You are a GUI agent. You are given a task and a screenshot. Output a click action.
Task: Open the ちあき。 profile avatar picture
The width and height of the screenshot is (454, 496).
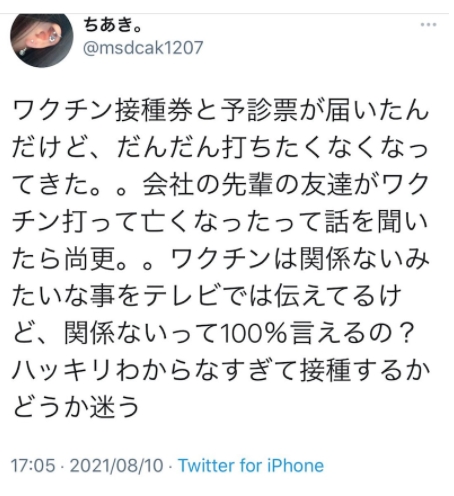pos(42,39)
